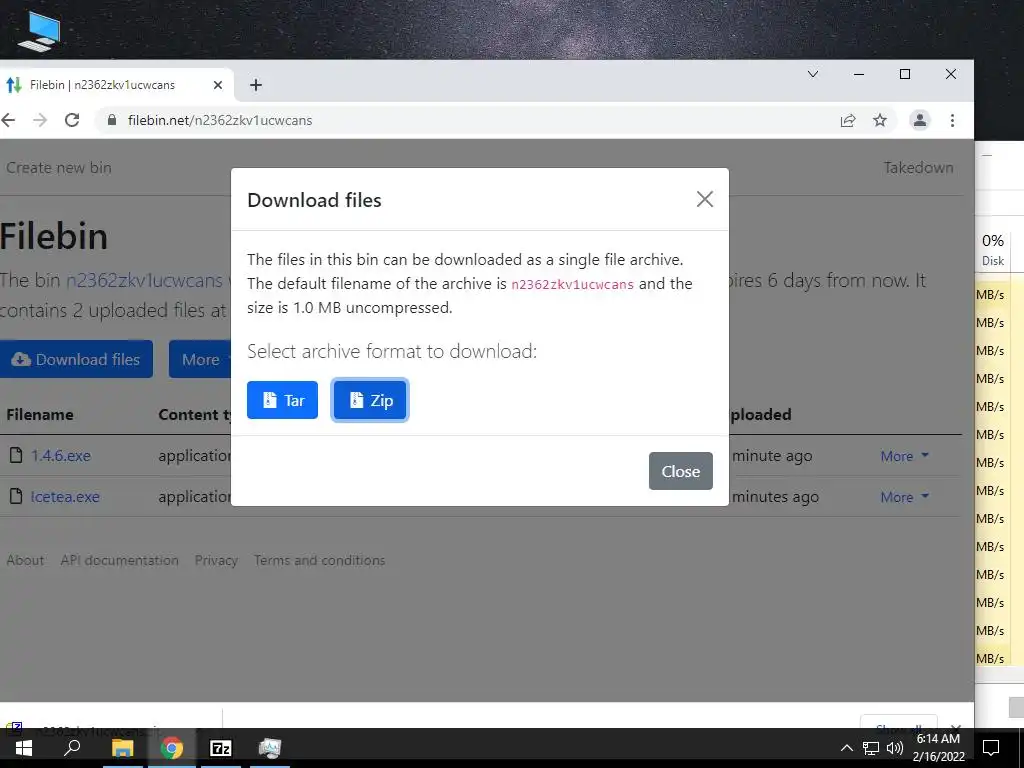
Task: Download the archive as Tar
Action: pos(282,400)
